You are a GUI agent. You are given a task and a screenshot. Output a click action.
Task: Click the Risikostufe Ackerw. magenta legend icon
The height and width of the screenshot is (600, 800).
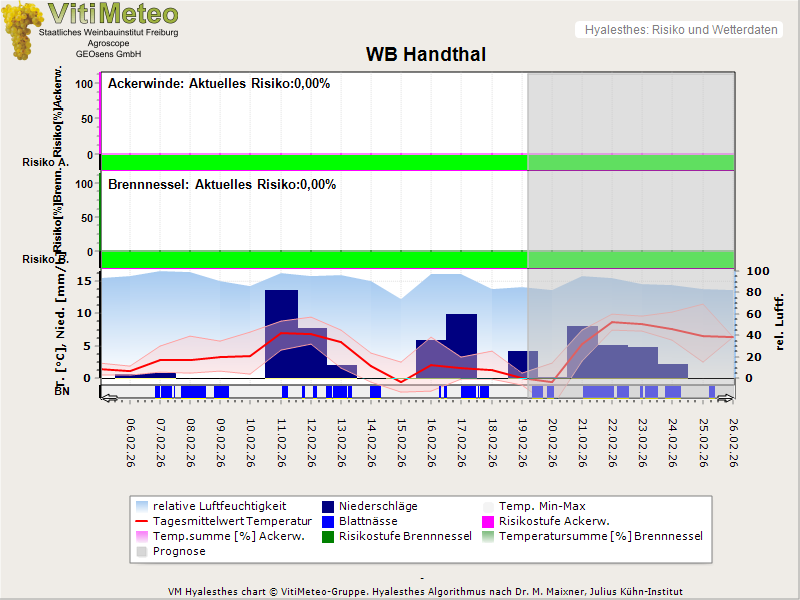(x=489, y=521)
